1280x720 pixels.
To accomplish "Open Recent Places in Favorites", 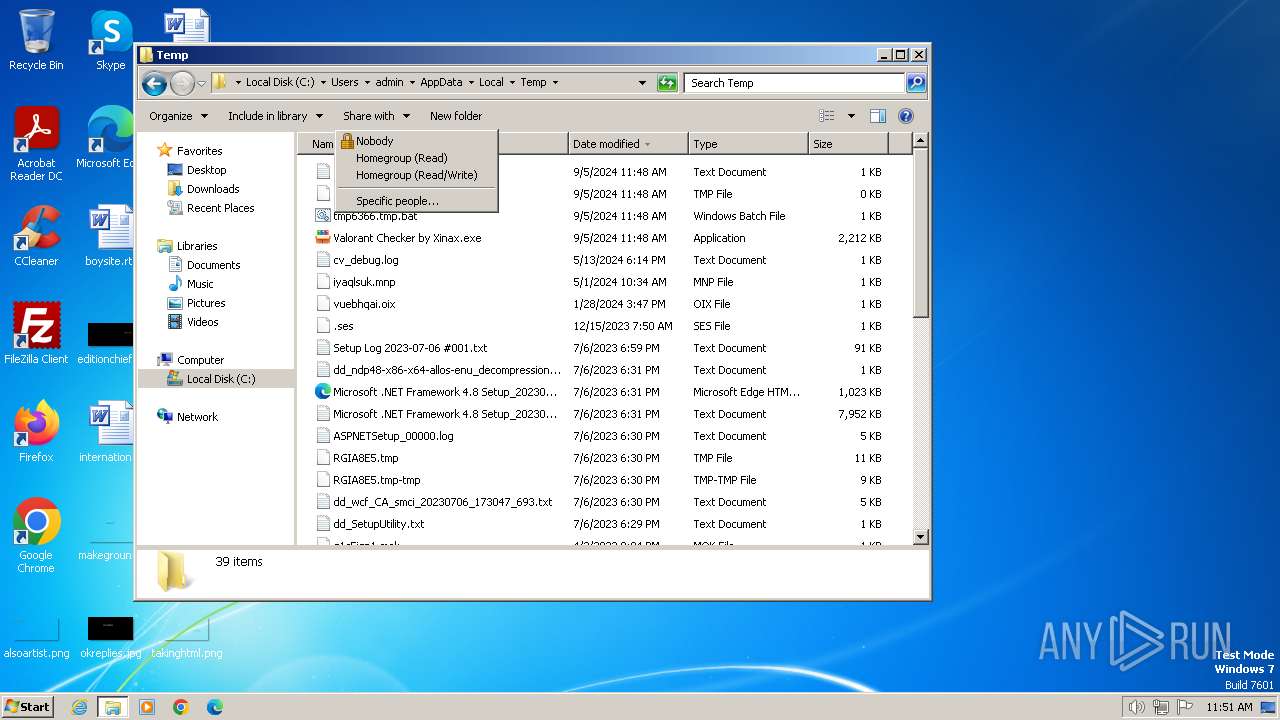I will coord(220,208).
